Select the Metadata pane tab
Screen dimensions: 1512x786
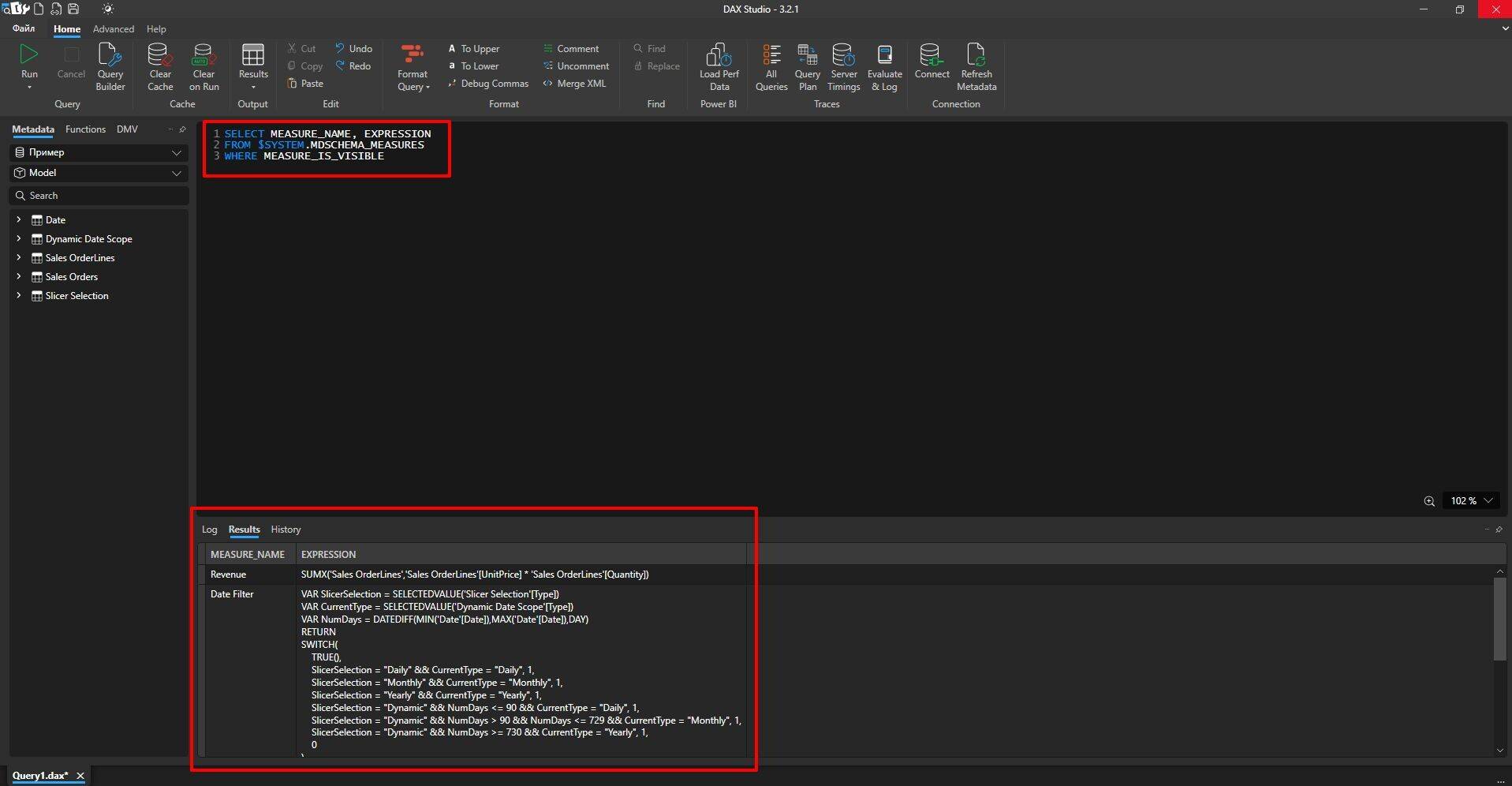click(33, 129)
